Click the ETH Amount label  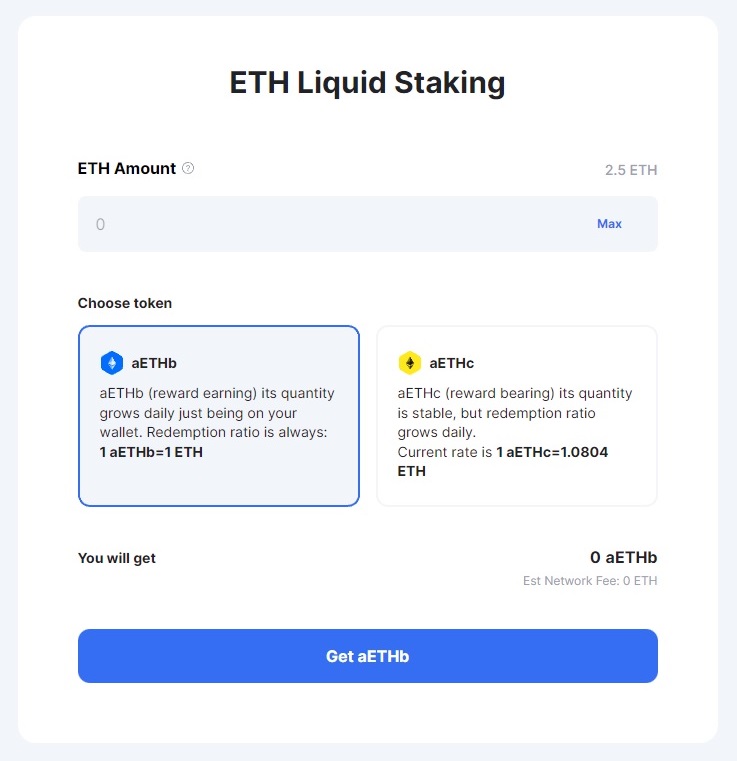(x=127, y=169)
